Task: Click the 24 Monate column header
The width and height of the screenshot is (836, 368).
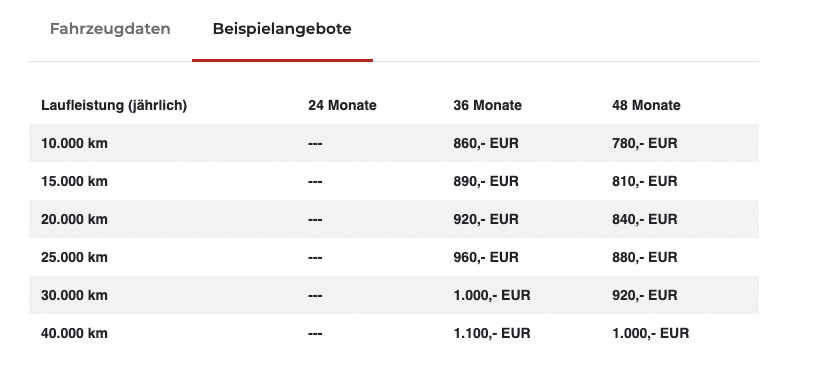Action: pyautogui.click(x=342, y=106)
